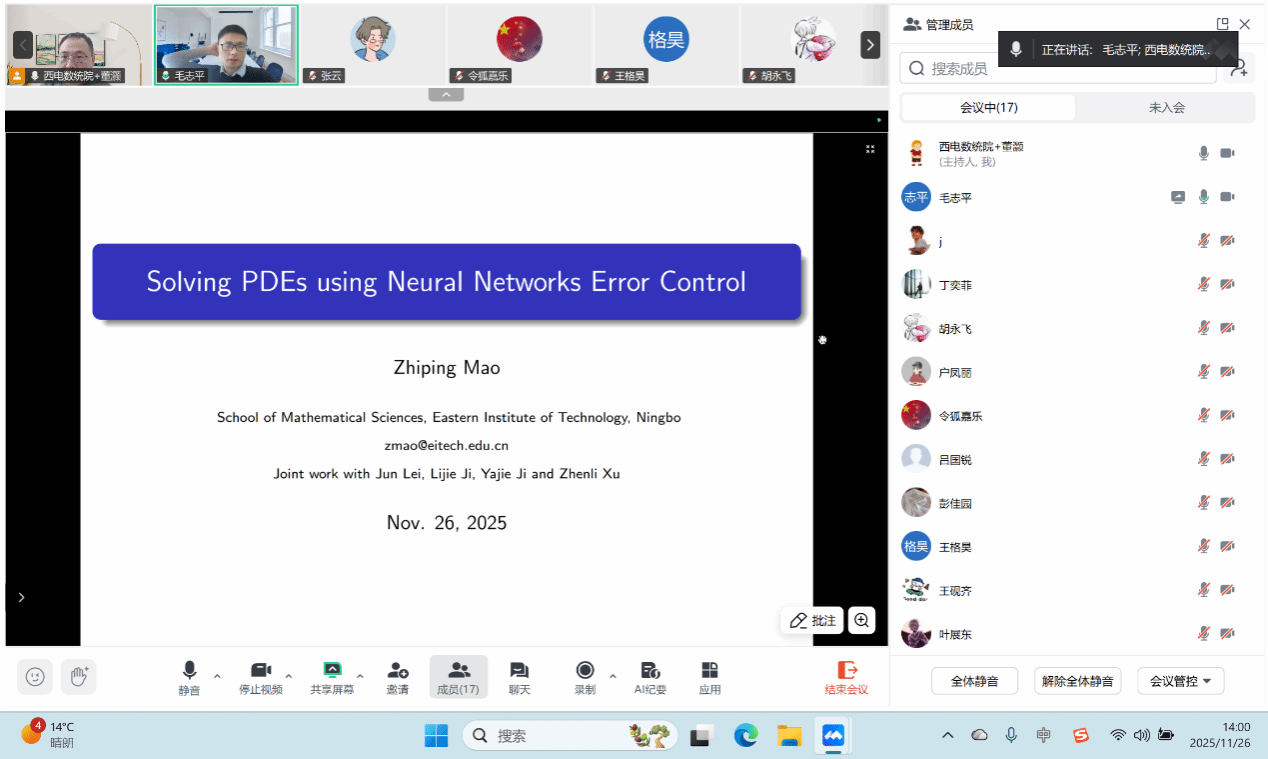The image size is (1268, 759).
Task: Click the 结束会议 end meeting button
Action: 846,676
